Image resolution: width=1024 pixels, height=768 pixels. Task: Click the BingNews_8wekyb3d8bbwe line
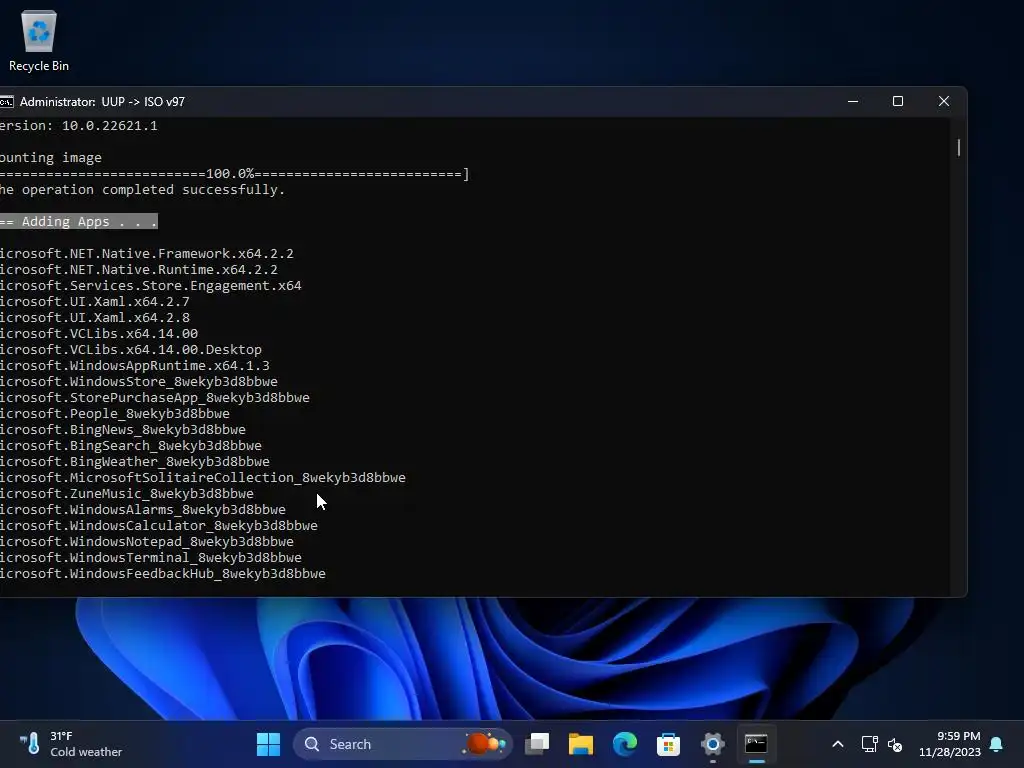click(x=123, y=430)
